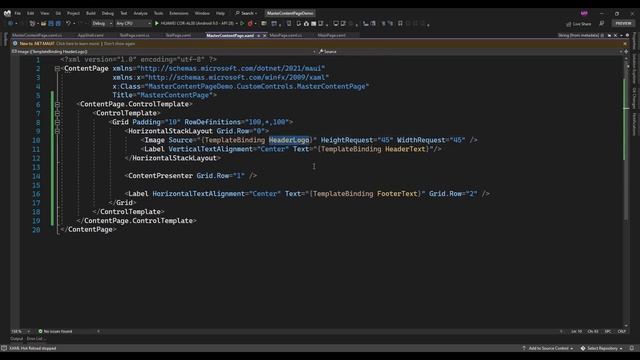Open the Build menu
The width and height of the screenshot is (640, 360).
tap(91, 13)
